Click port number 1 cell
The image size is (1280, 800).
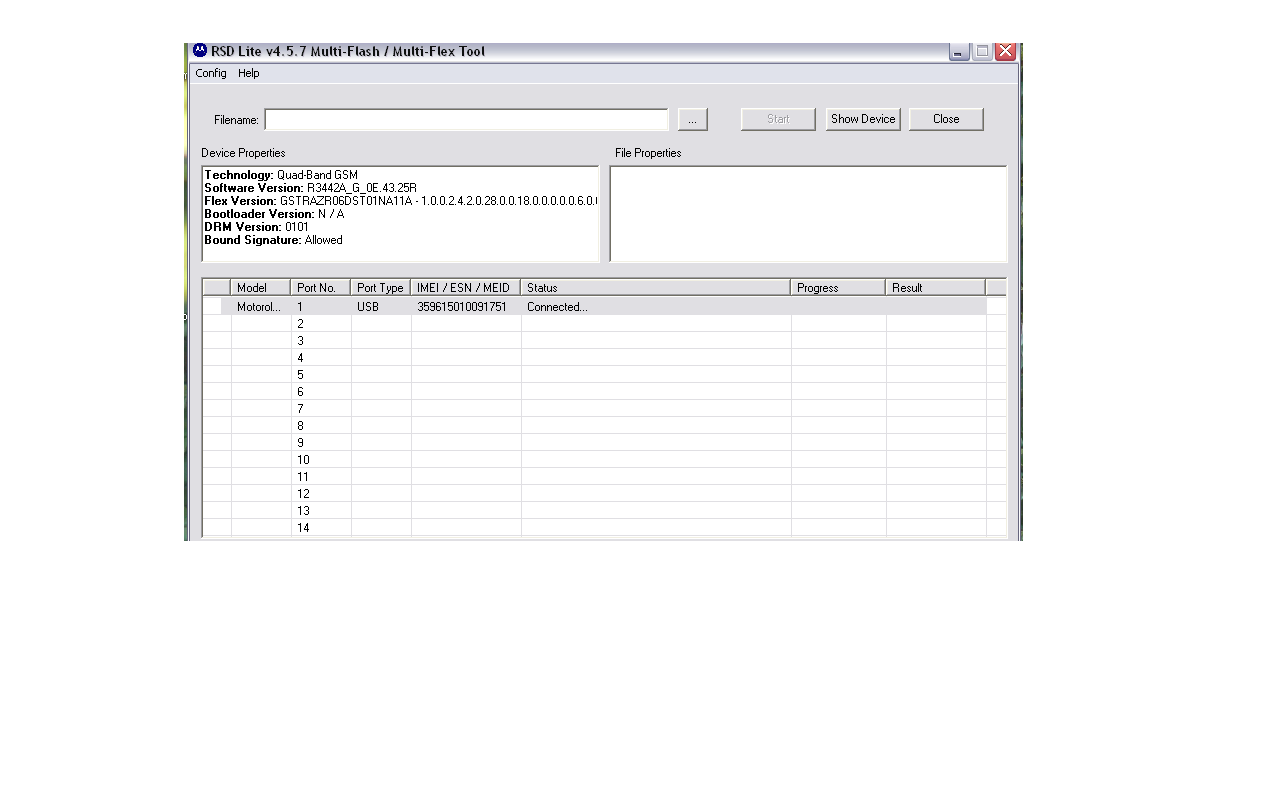pyautogui.click(x=321, y=307)
